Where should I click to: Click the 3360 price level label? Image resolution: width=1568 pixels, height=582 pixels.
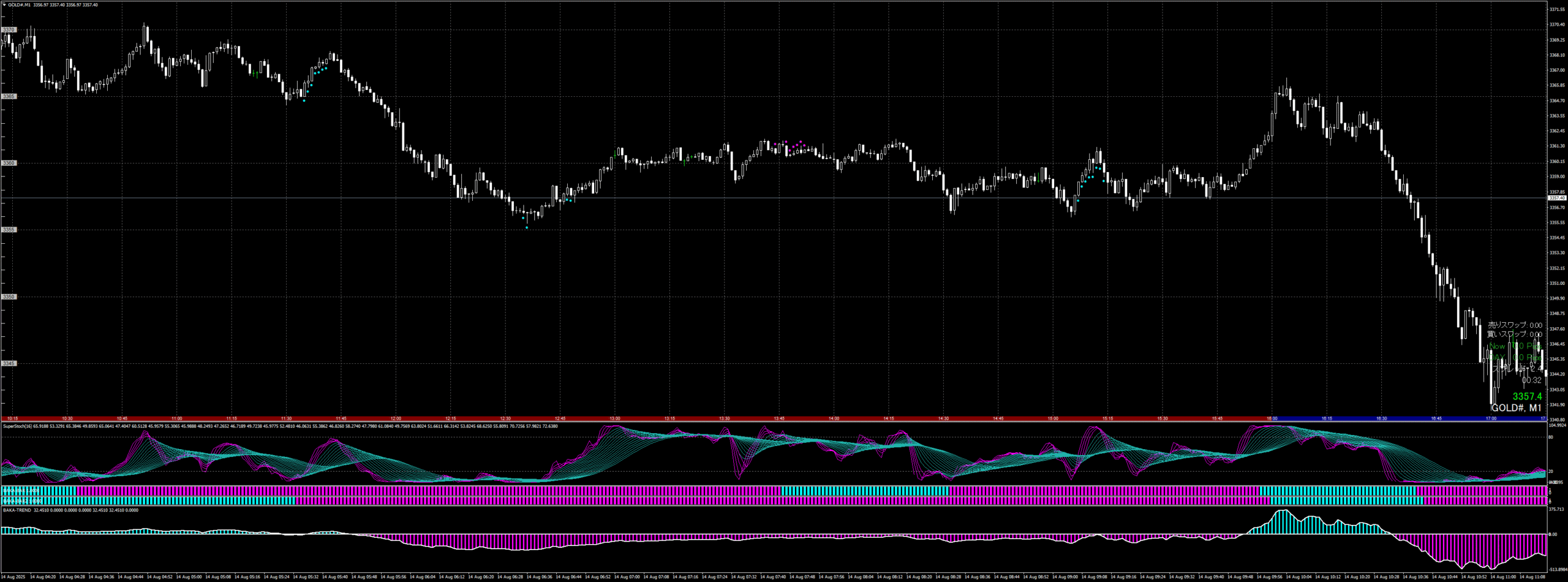pos(9,163)
